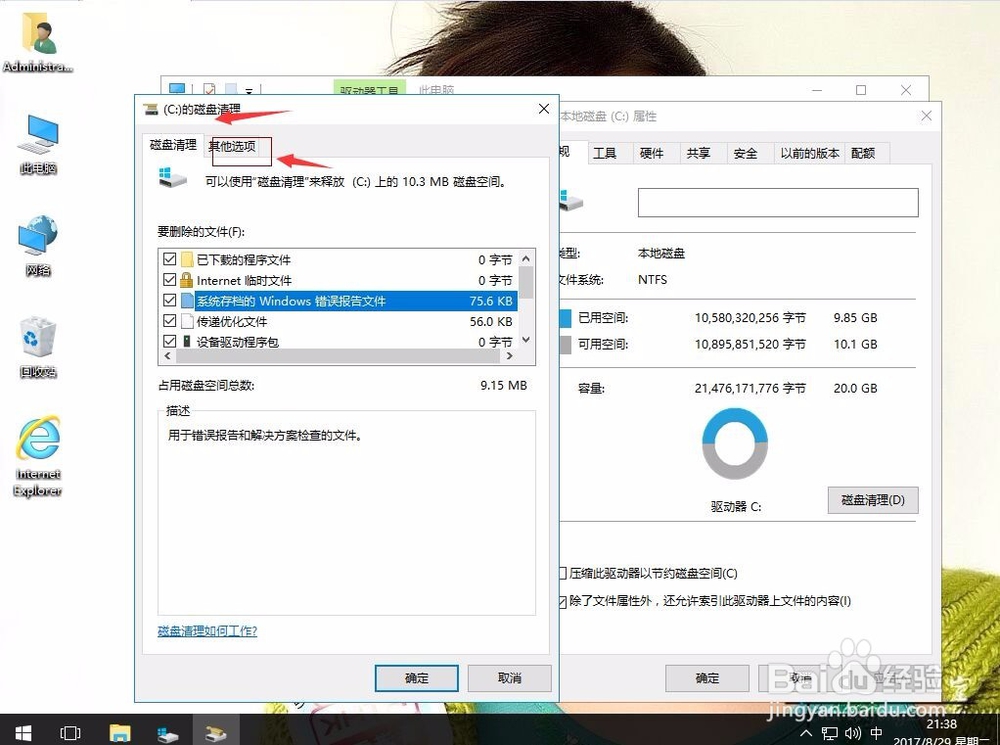
Task: Expand hidden icons in the system tray
Action: (805, 731)
